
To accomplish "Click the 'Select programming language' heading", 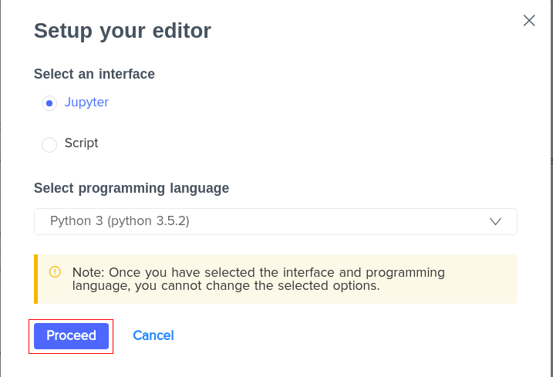I will point(131,188).
